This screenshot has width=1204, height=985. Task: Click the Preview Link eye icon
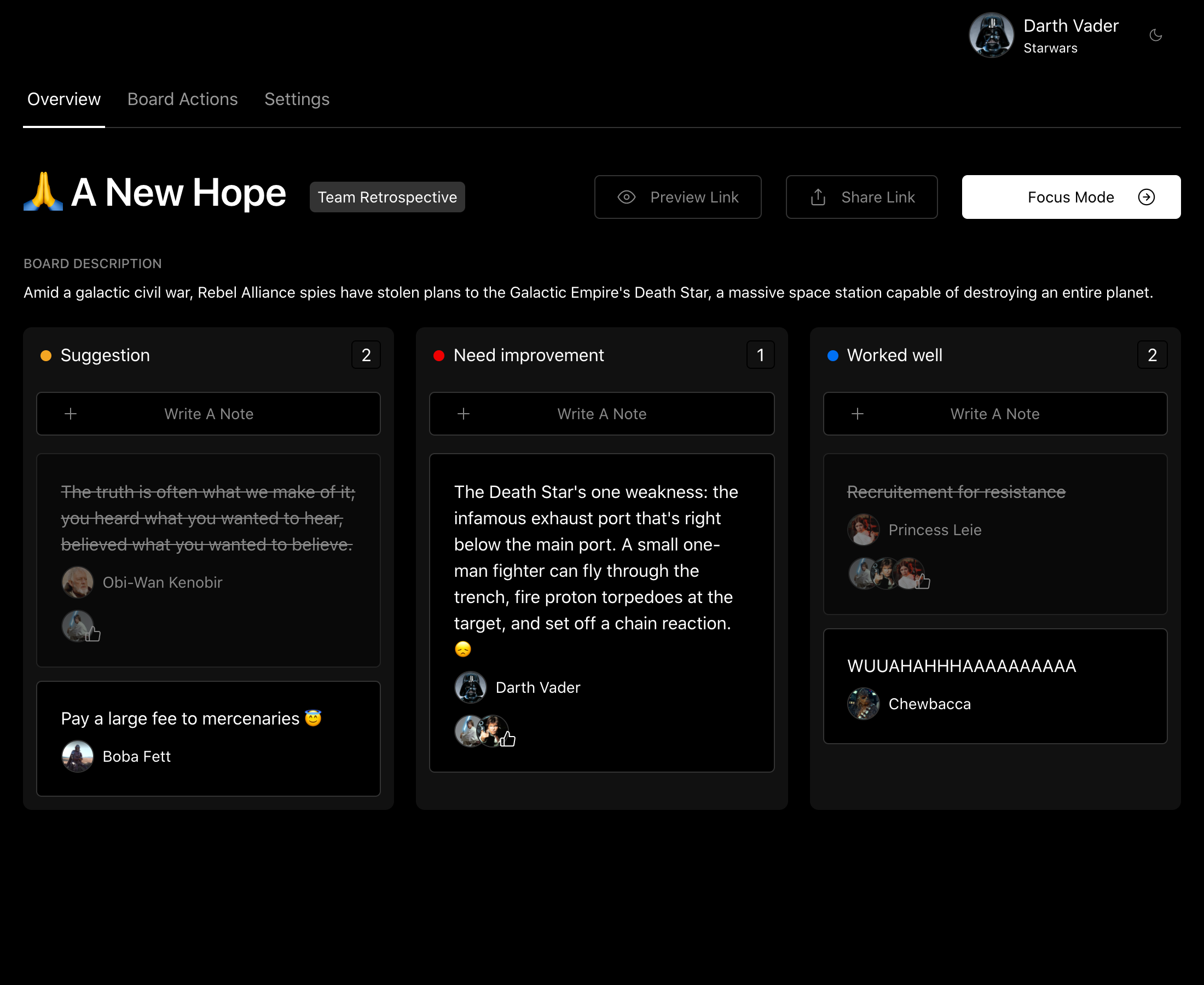[627, 196]
